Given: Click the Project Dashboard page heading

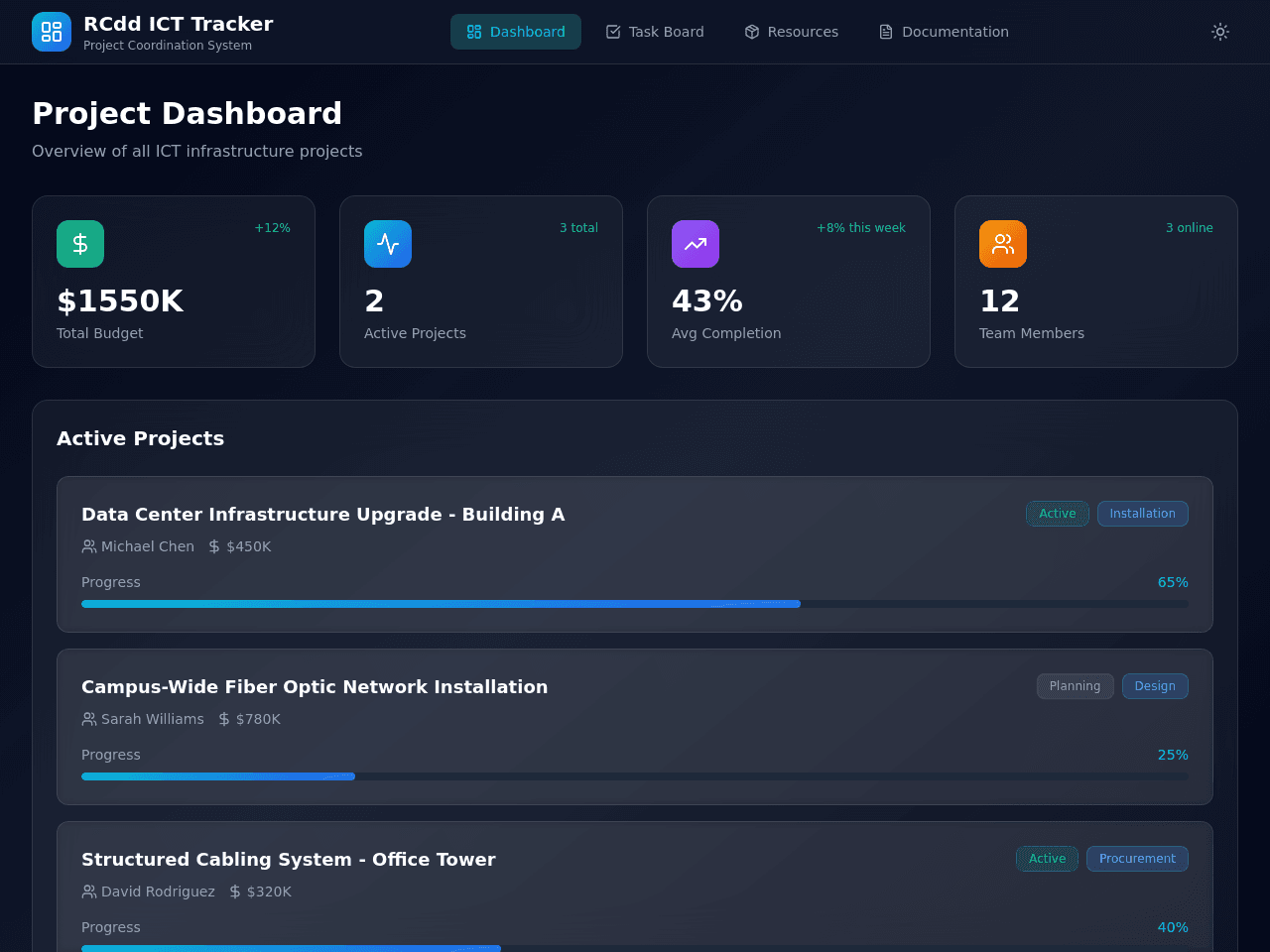Looking at the screenshot, I should [x=187, y=113].
